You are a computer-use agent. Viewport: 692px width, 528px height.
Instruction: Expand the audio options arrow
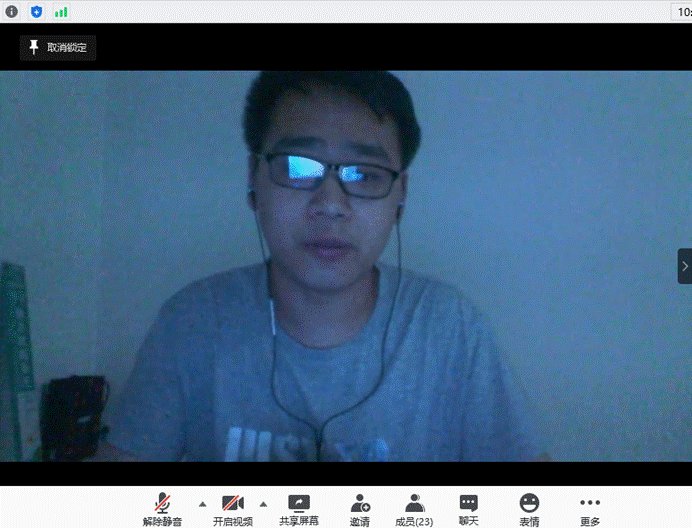click(202, 503)
